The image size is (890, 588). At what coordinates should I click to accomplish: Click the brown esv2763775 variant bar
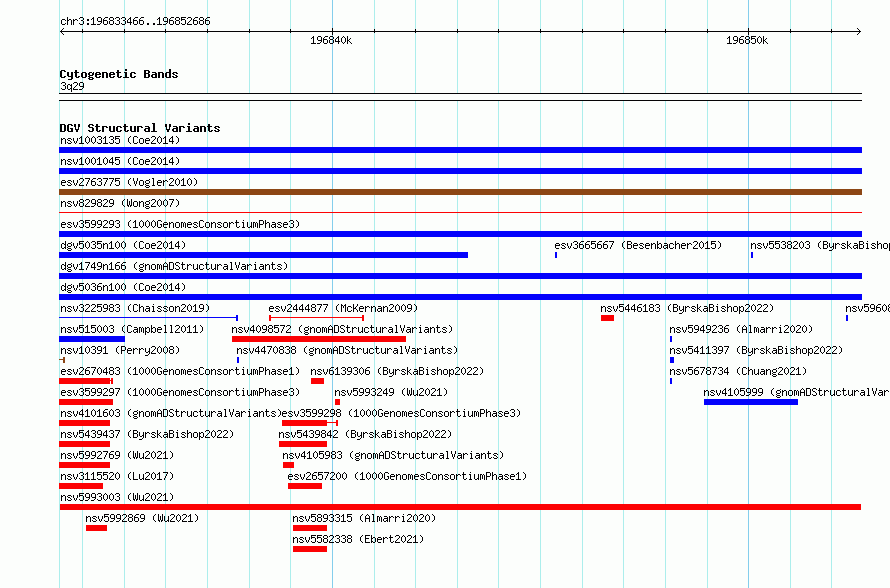coord(460,192)
